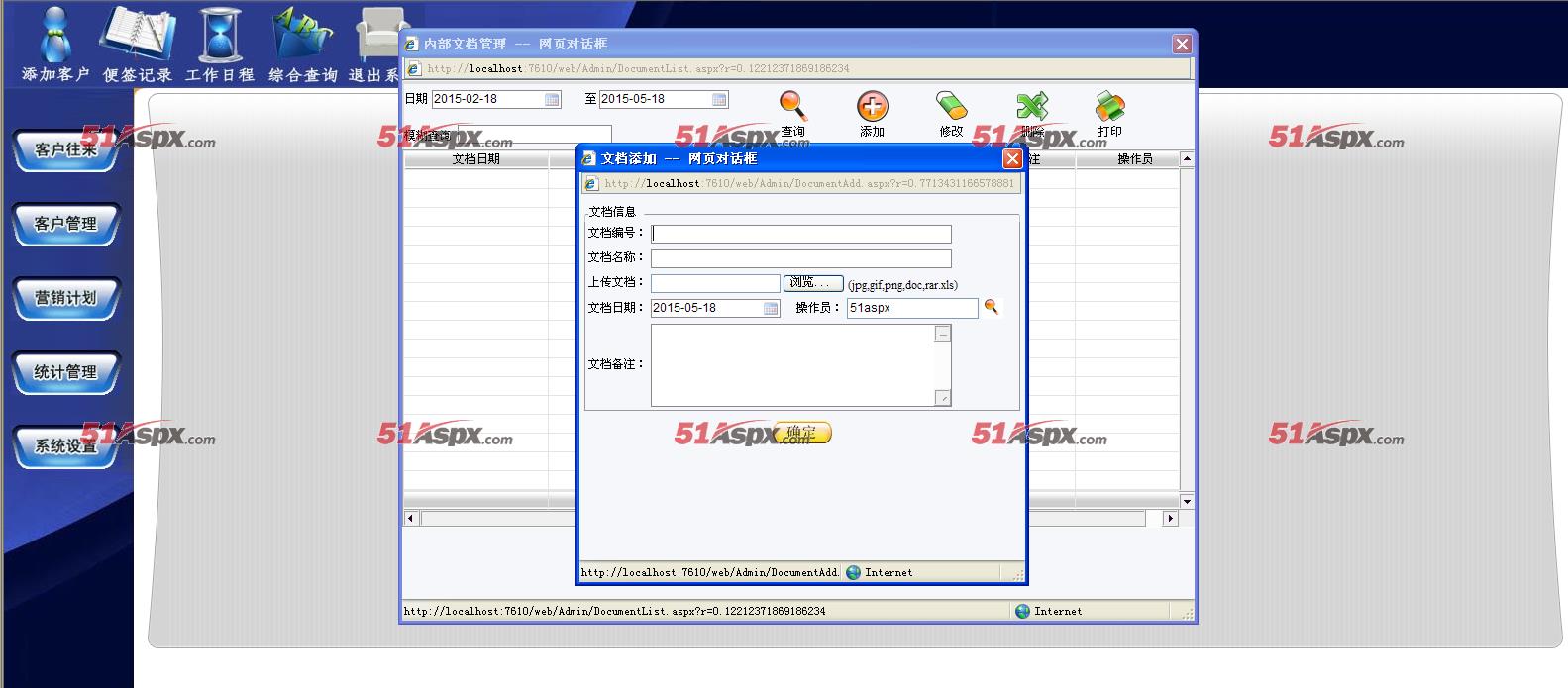
Task: Click the 操作员 column header
Action: point(1134,158)
